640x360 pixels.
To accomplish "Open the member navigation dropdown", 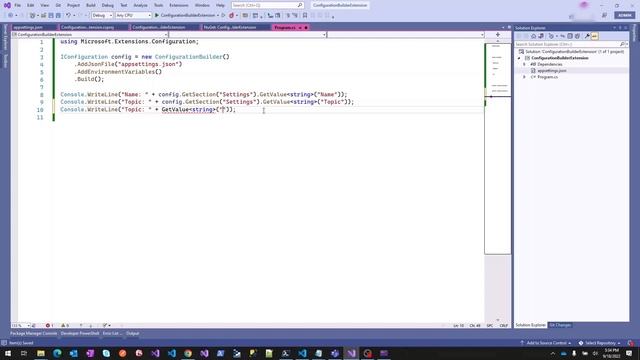I will pyautogui.click(x=406, y=35).
